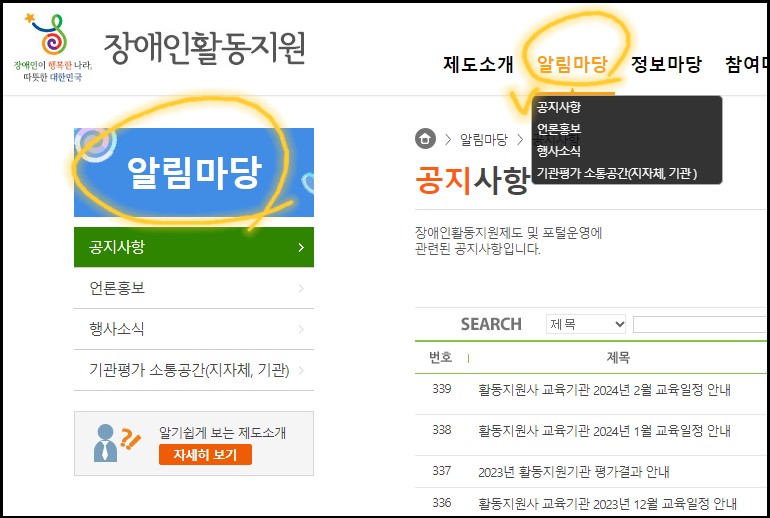Open the 알림마당 top menu
Viewport: 770px width, 518px height.
[572, 64]
